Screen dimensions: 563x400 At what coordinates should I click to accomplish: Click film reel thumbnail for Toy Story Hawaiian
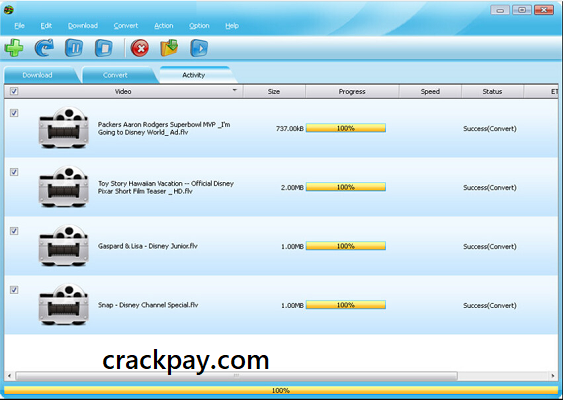tap(64, 187)
